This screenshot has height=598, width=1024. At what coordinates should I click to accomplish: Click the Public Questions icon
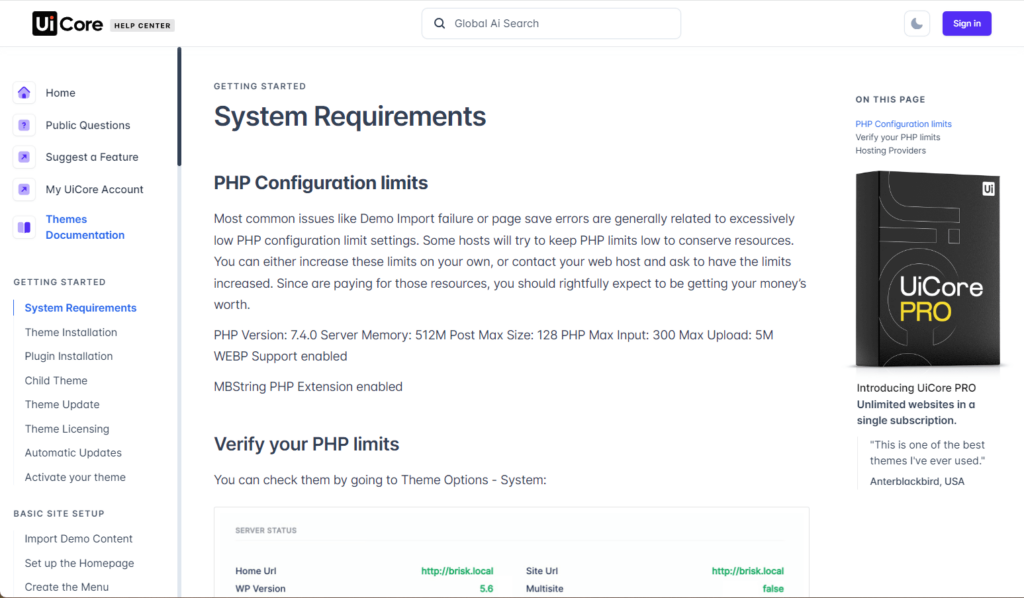tap(24, 125)
